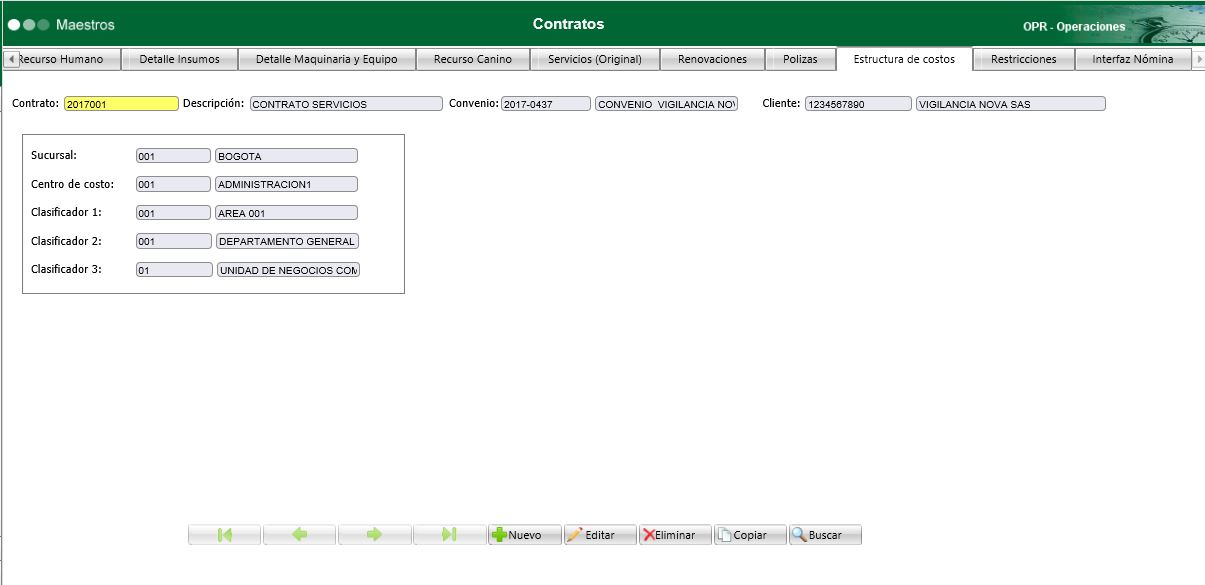
Task: Click the UNIDAD DE NEGOCIOS field
Action: pos(288,270)
